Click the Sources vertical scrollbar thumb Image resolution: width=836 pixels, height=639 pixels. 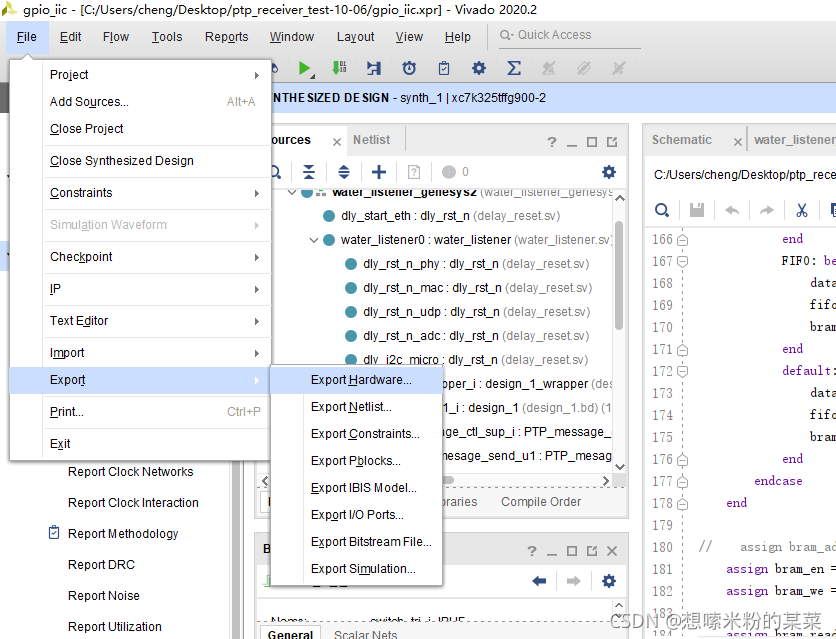tap(619, 275)
